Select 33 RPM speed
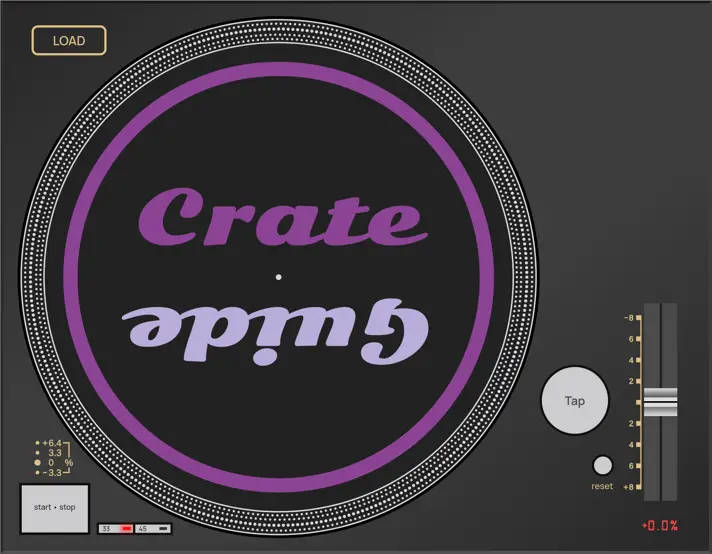 point(116,529)
